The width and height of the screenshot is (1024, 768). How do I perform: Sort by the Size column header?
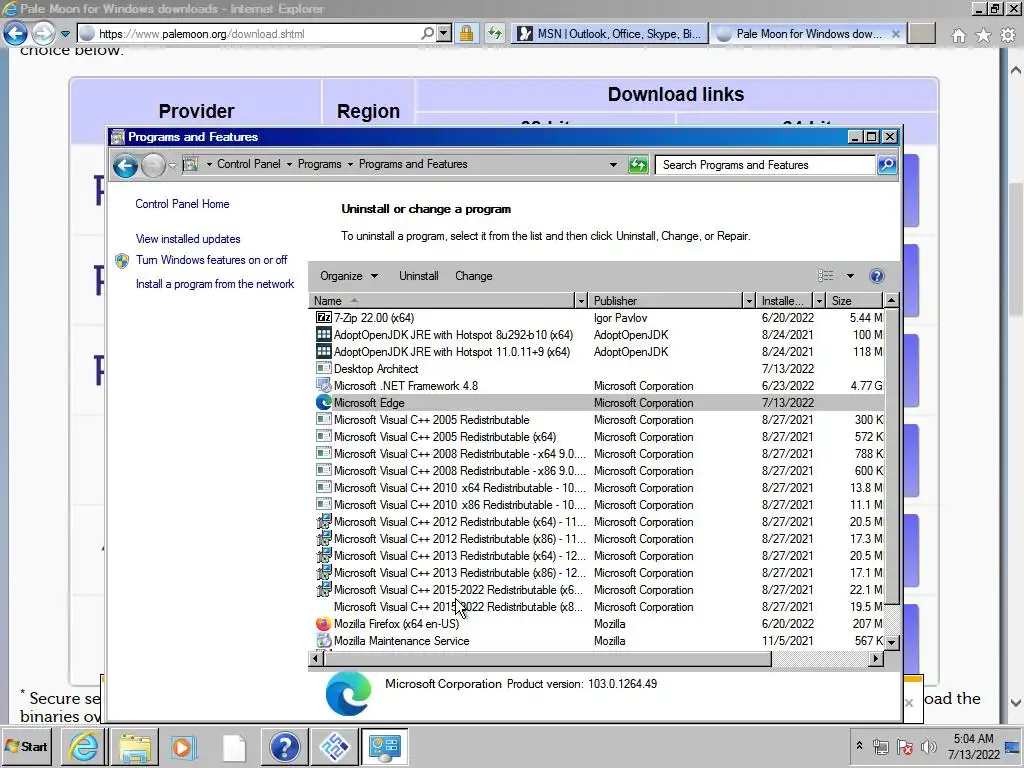pos(854,301)
